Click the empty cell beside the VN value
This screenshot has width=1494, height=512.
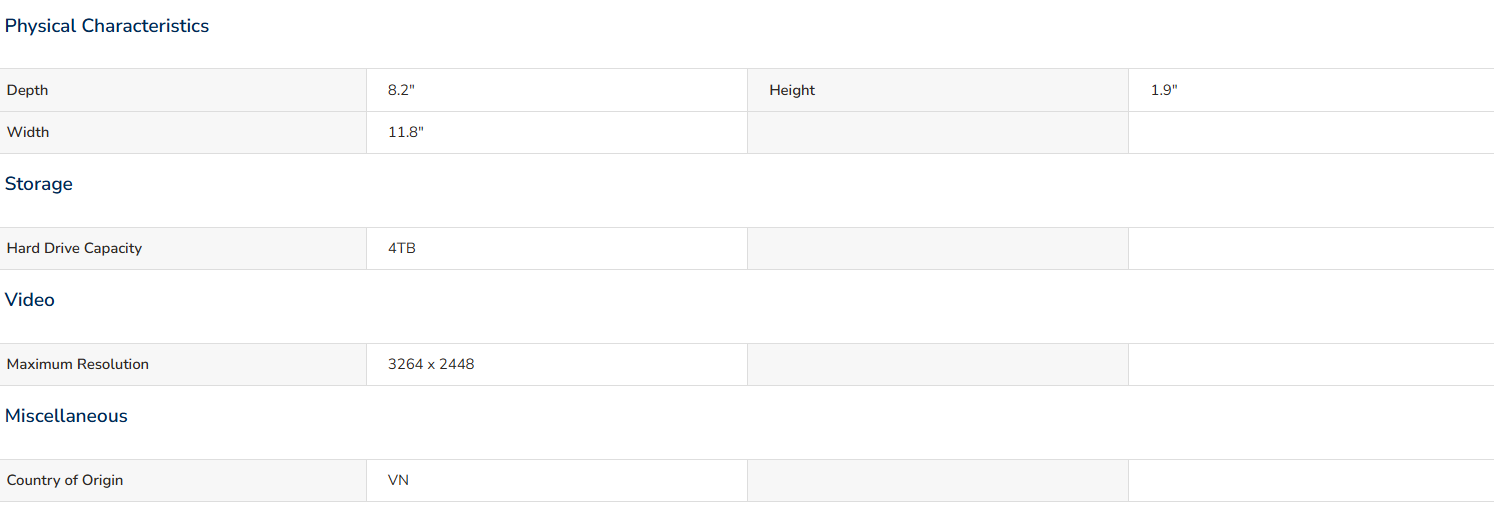938,480
